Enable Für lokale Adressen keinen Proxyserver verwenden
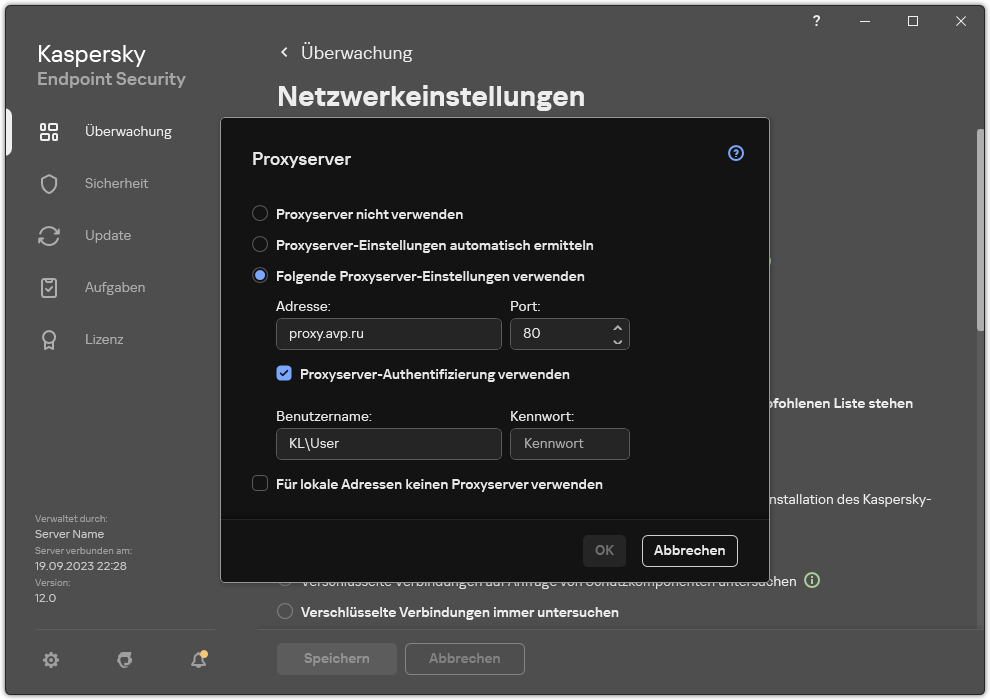990x700 pixels. [x=261, y=484]
